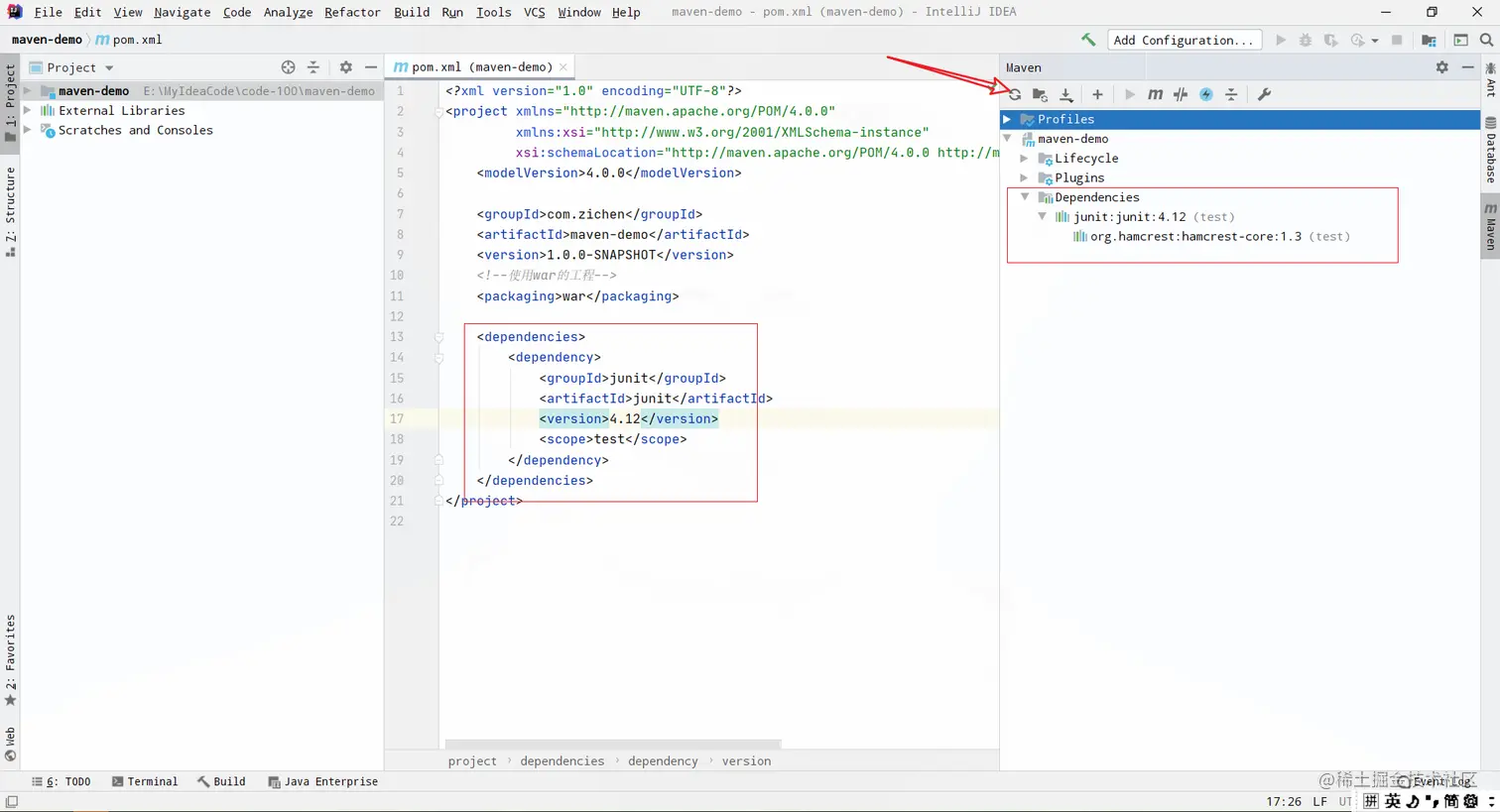Toggle Maven Offline Mode lightning icon
Image resolution: width=1500 pixels, height=812 pixels.
pyautogui.click(x=1206, y=94)
